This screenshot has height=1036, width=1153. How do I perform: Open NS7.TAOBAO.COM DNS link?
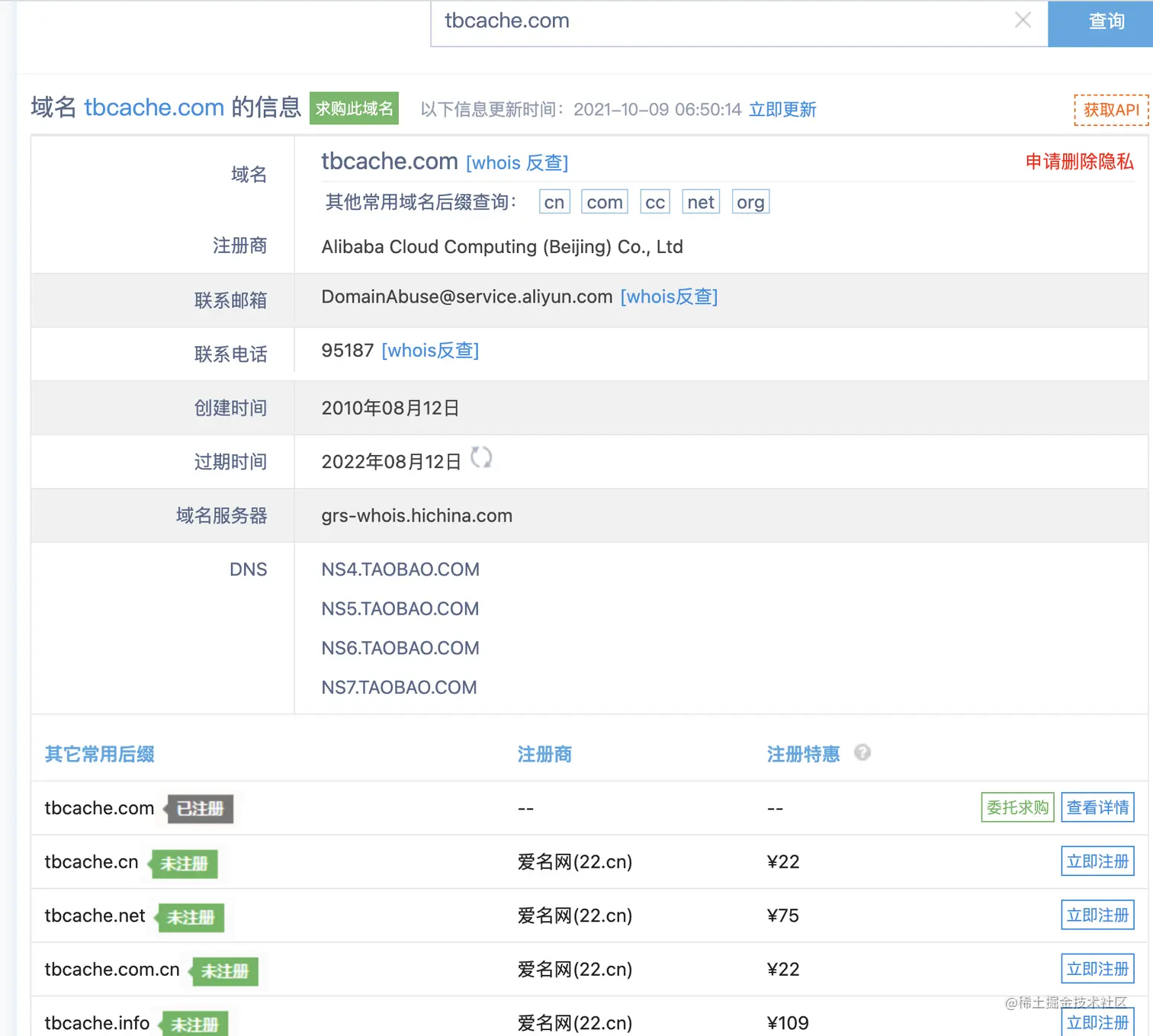coord(399,688)
